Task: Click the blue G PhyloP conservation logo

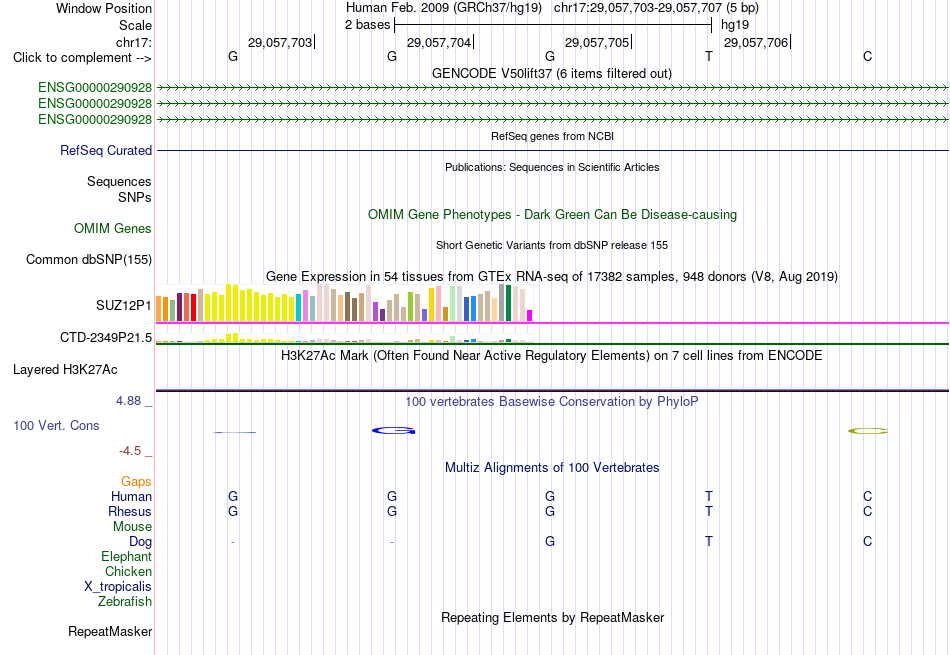Action: 393,431
